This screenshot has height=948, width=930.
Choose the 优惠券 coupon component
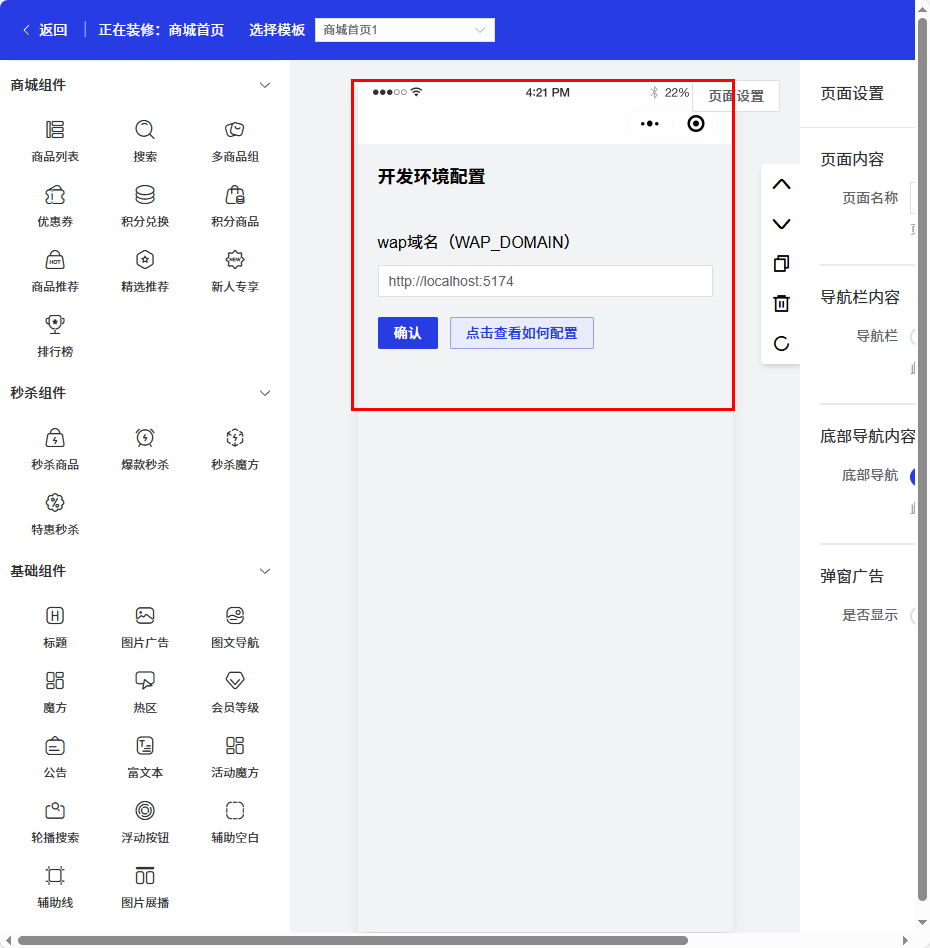coord(55,206)
